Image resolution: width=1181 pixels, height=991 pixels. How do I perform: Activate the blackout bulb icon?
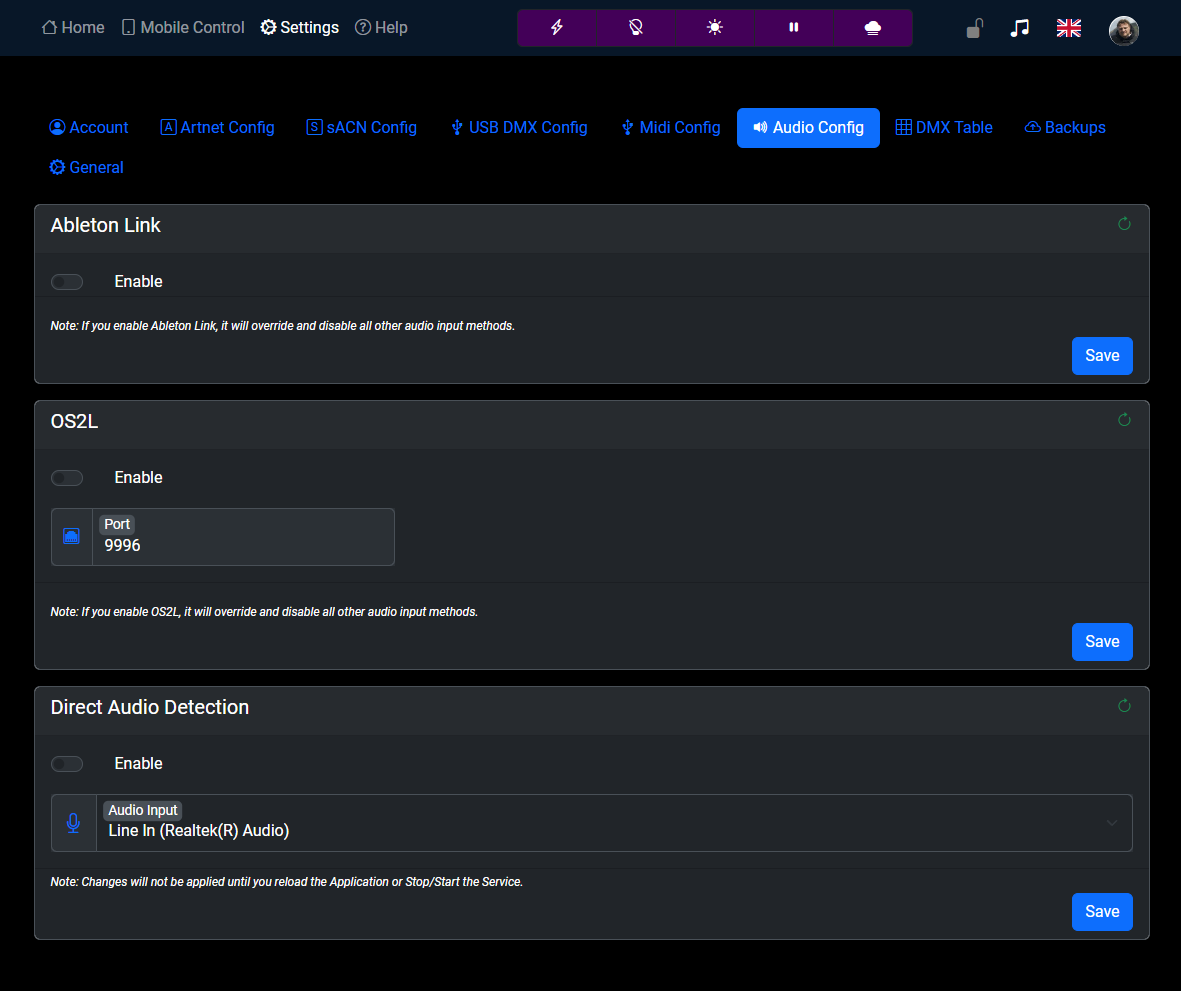[636, 28]
